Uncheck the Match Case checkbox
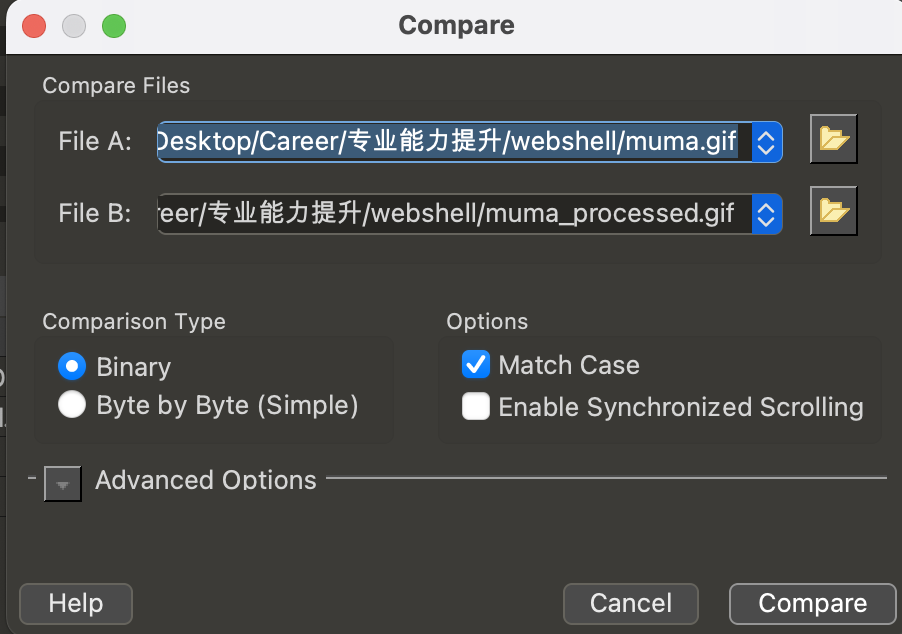Screen dimensions: 902x634 coord(476,365)
